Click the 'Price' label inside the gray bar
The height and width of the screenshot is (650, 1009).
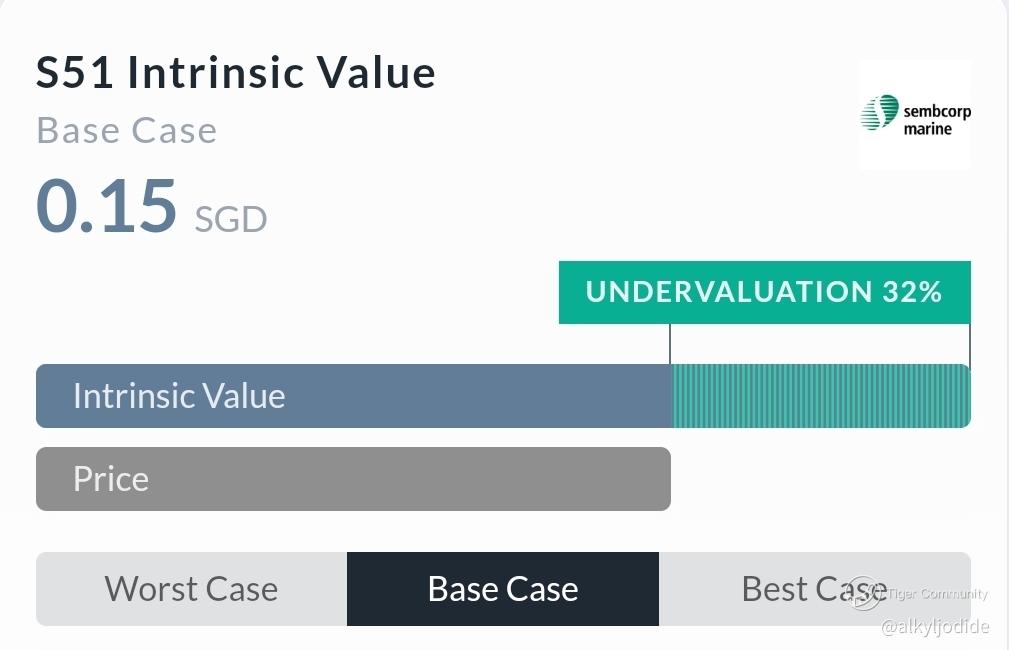pos(111,479)
